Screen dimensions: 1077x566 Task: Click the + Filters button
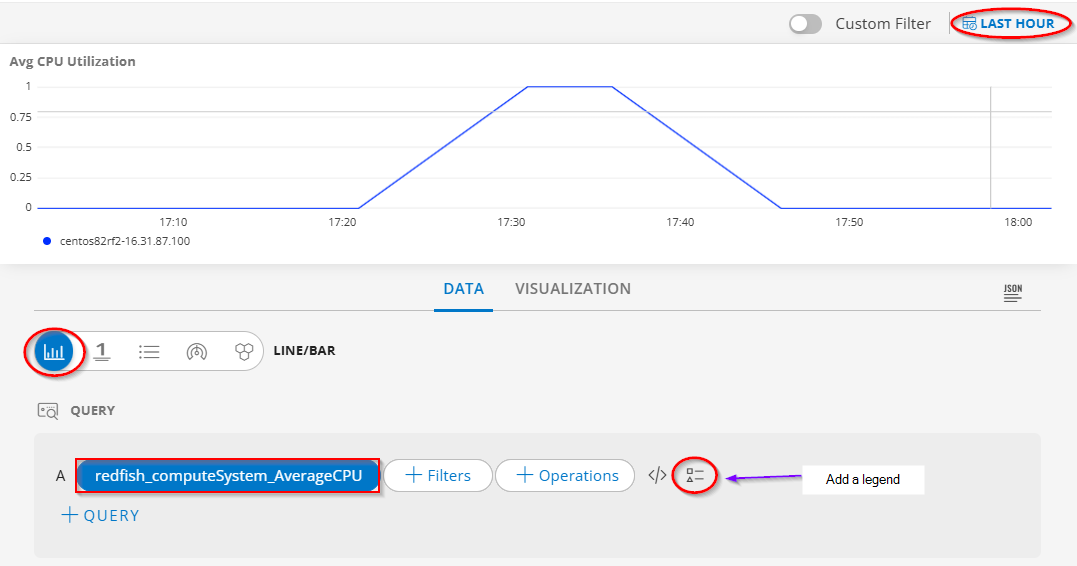point(438,475)
